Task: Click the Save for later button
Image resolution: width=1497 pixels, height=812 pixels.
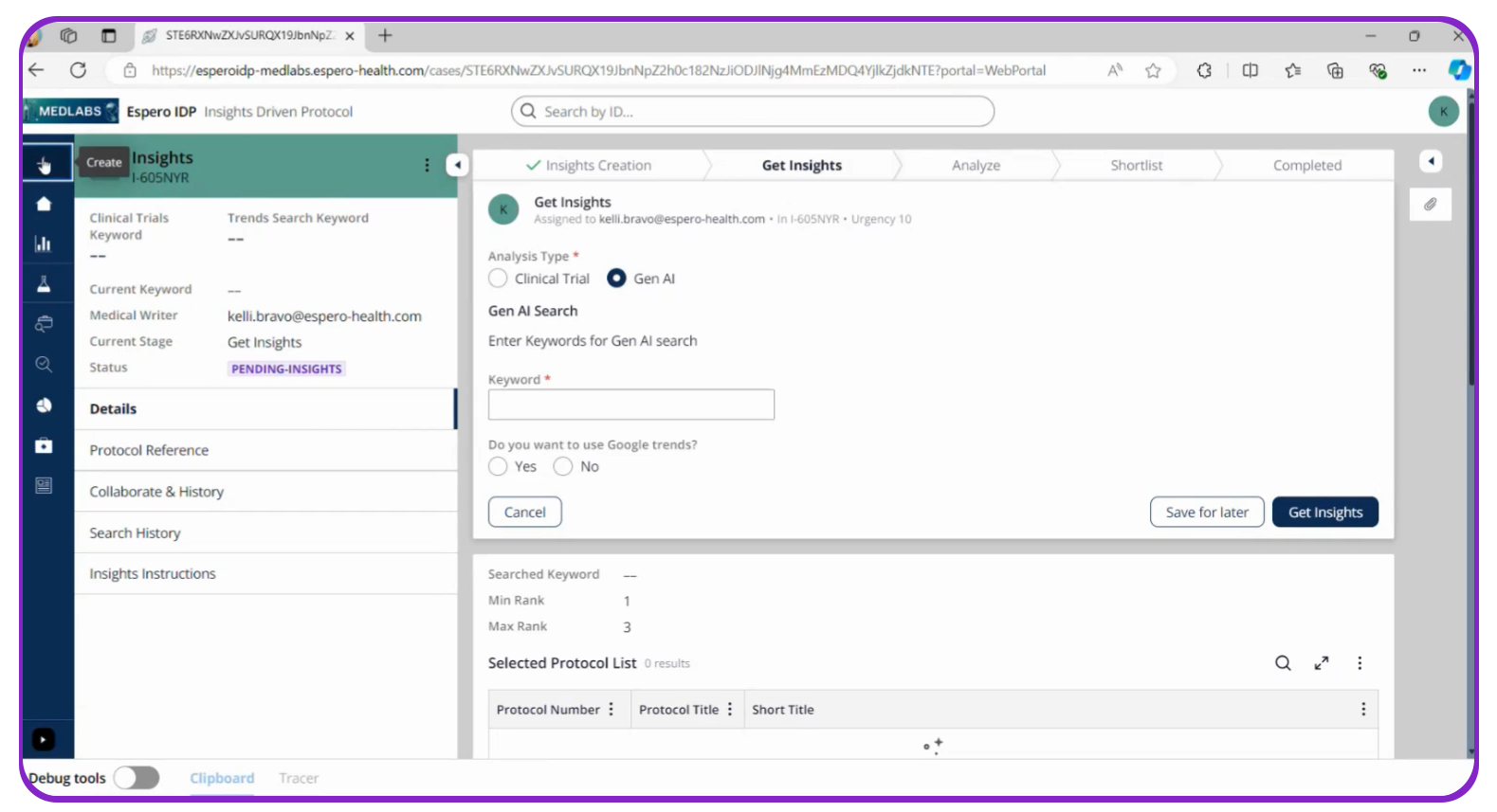Action: (x=1206, y=513)
